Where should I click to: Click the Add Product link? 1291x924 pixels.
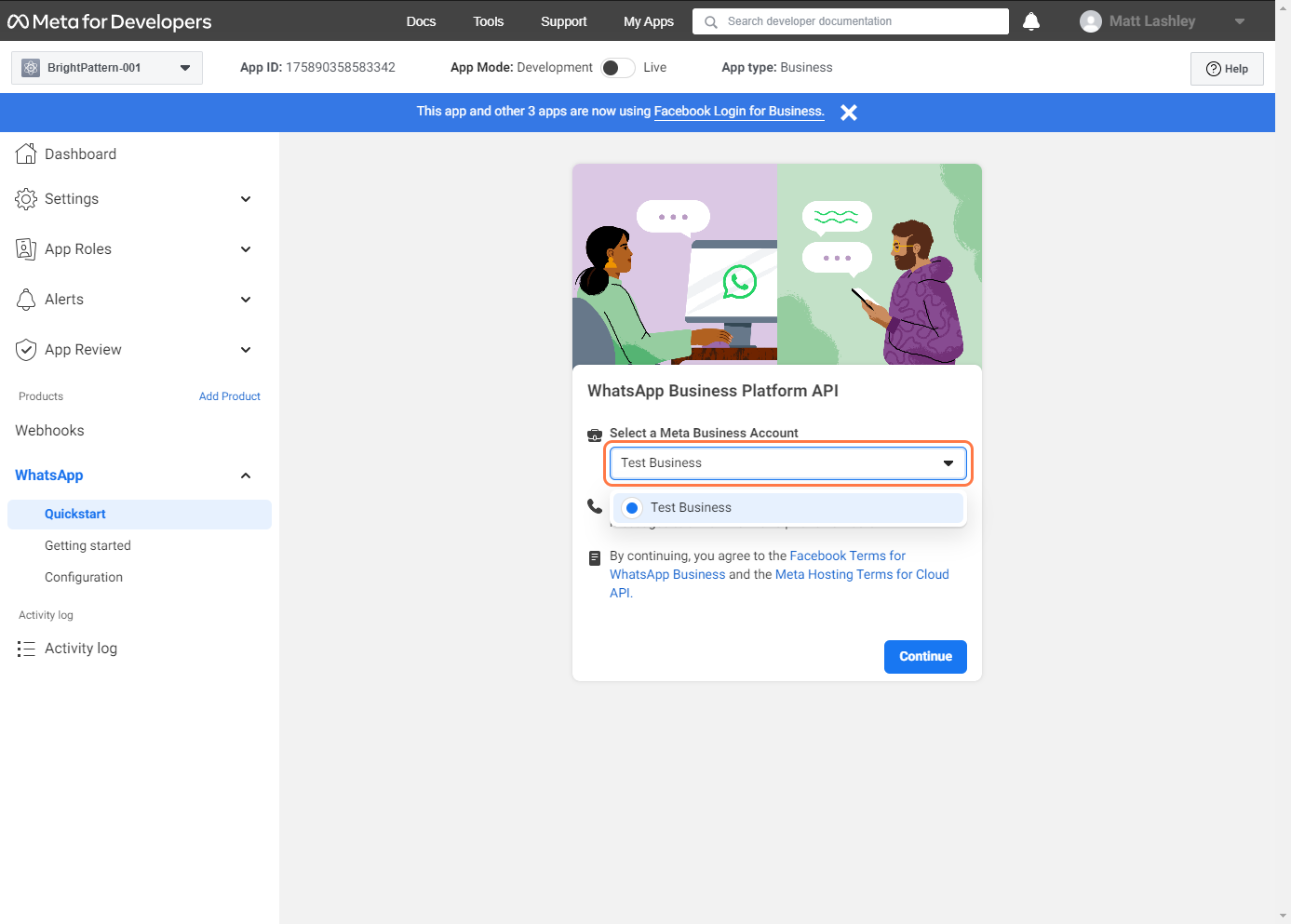[x=229, y=396]
